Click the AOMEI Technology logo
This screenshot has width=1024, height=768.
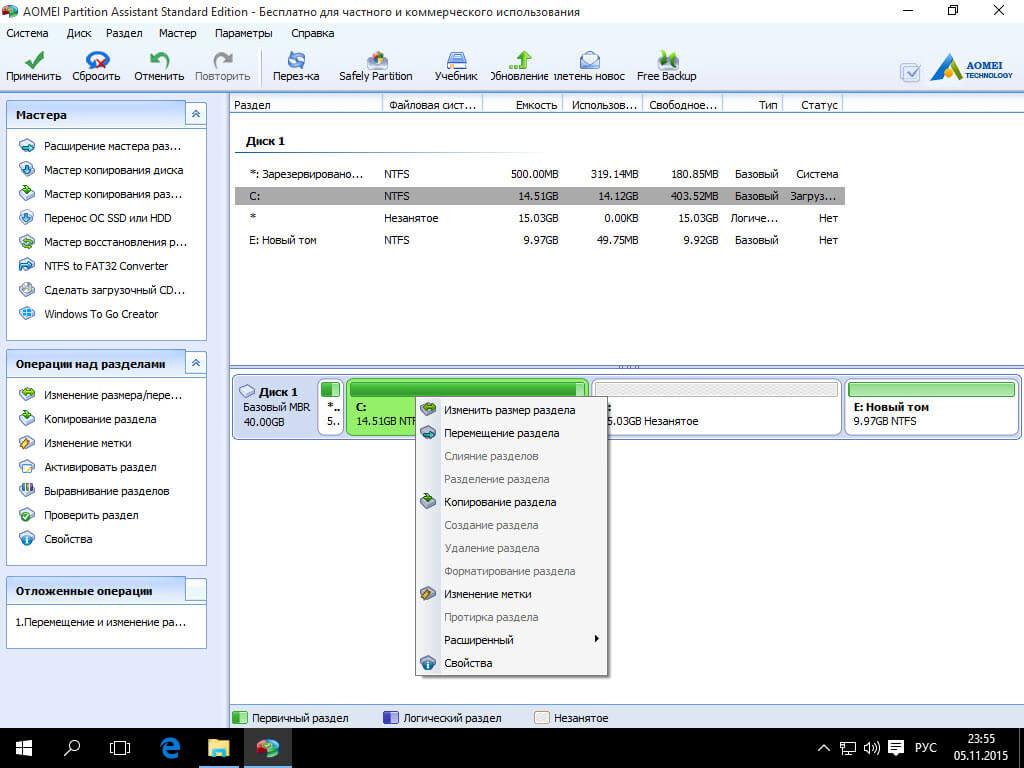click(x=971, y=68)
